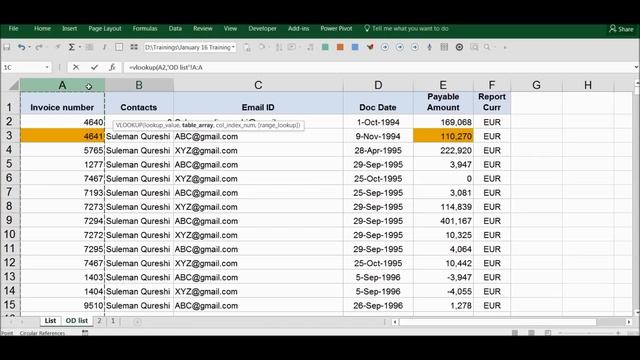Open the AutoSum dropdown arrow
The image size is (640, 360).
tap(80, 47)
